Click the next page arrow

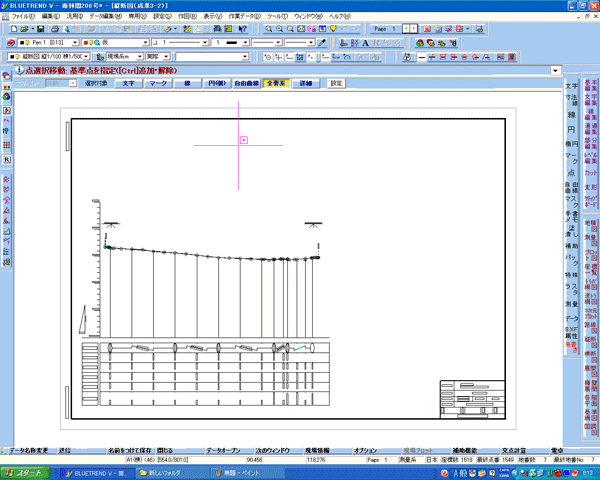click(x=413, y=29)
